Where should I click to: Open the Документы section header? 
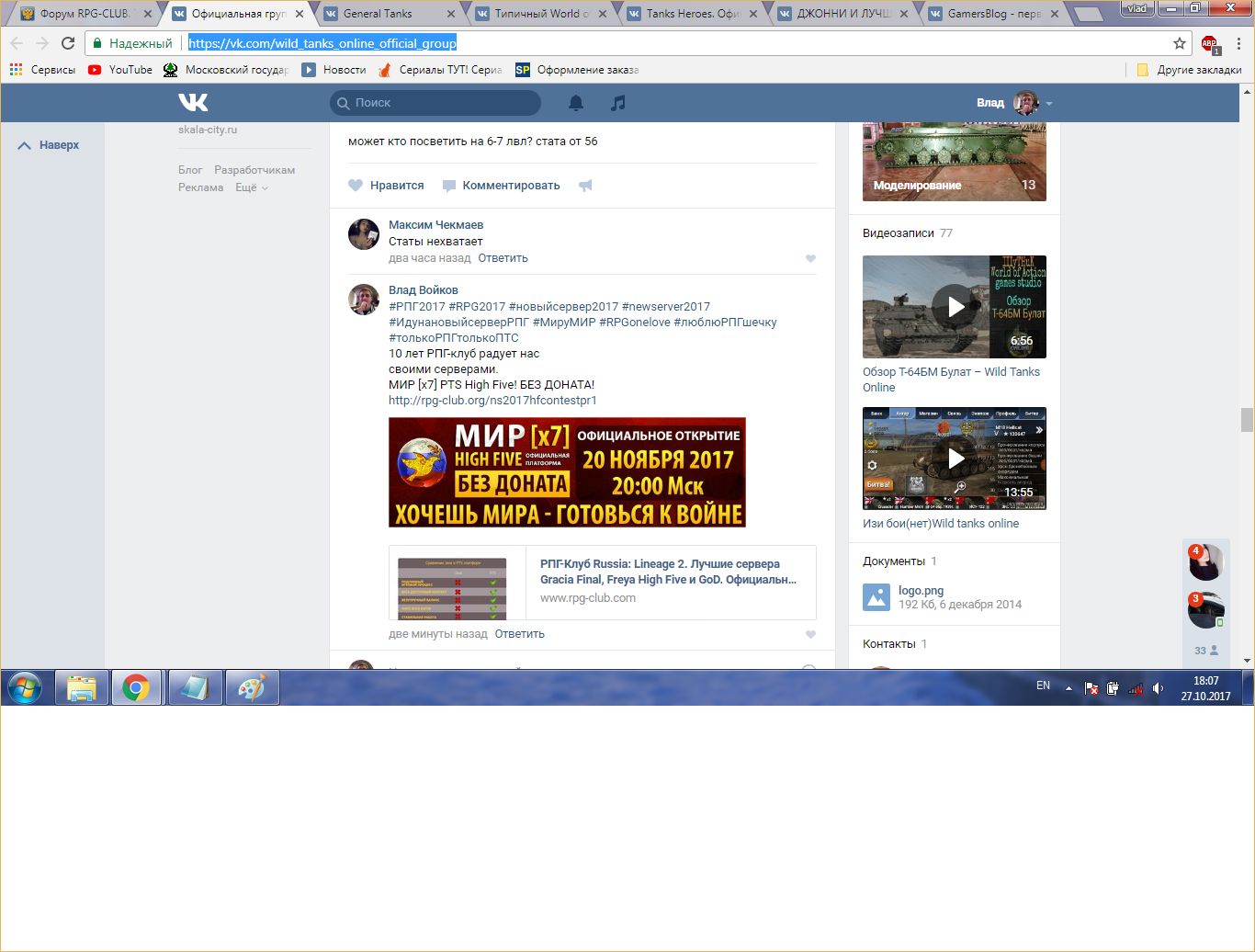pyautogui.click(x=899, y=561)
